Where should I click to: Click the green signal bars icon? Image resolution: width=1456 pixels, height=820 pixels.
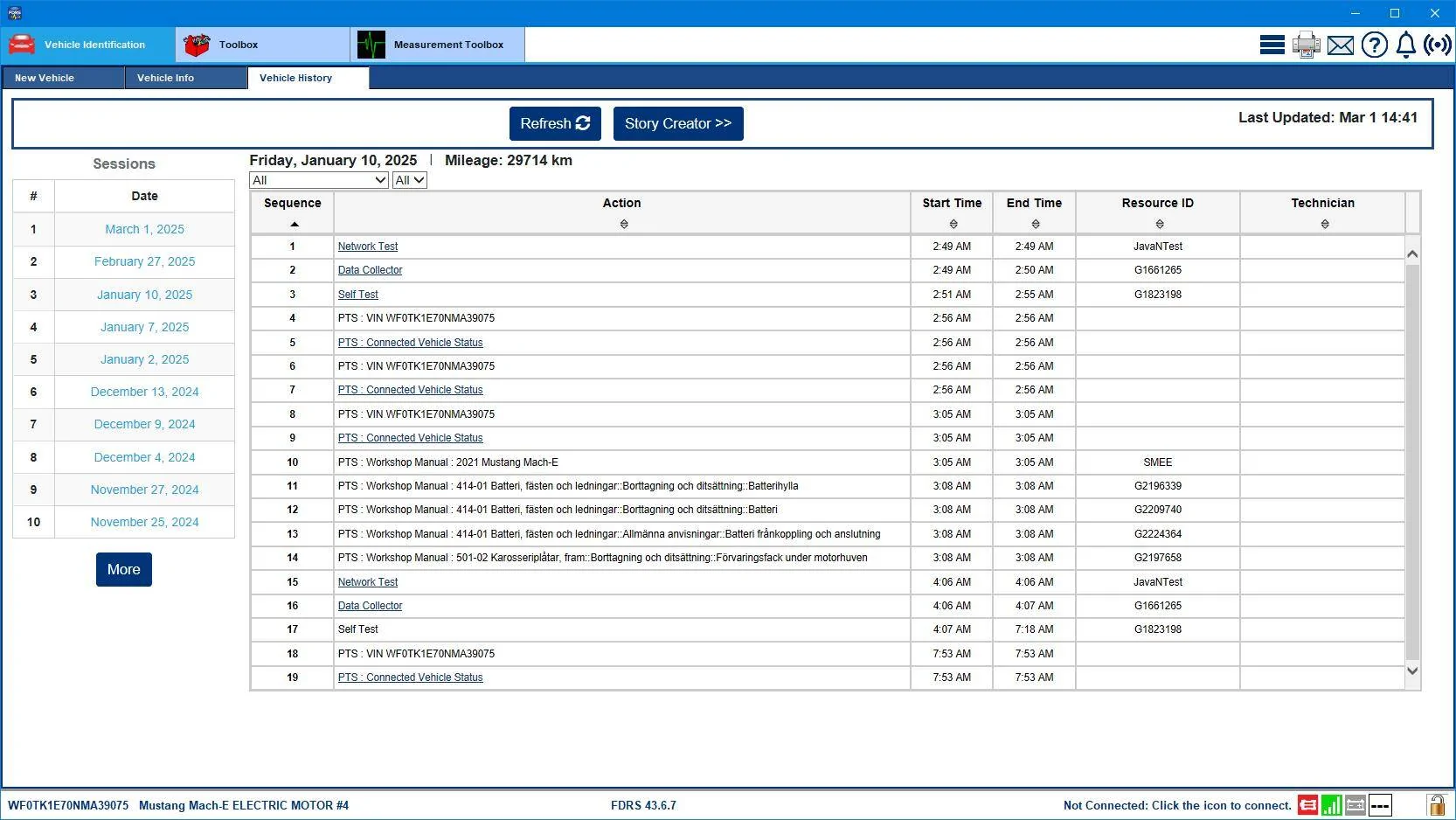pyautogui.click(x=1332, y=805)
